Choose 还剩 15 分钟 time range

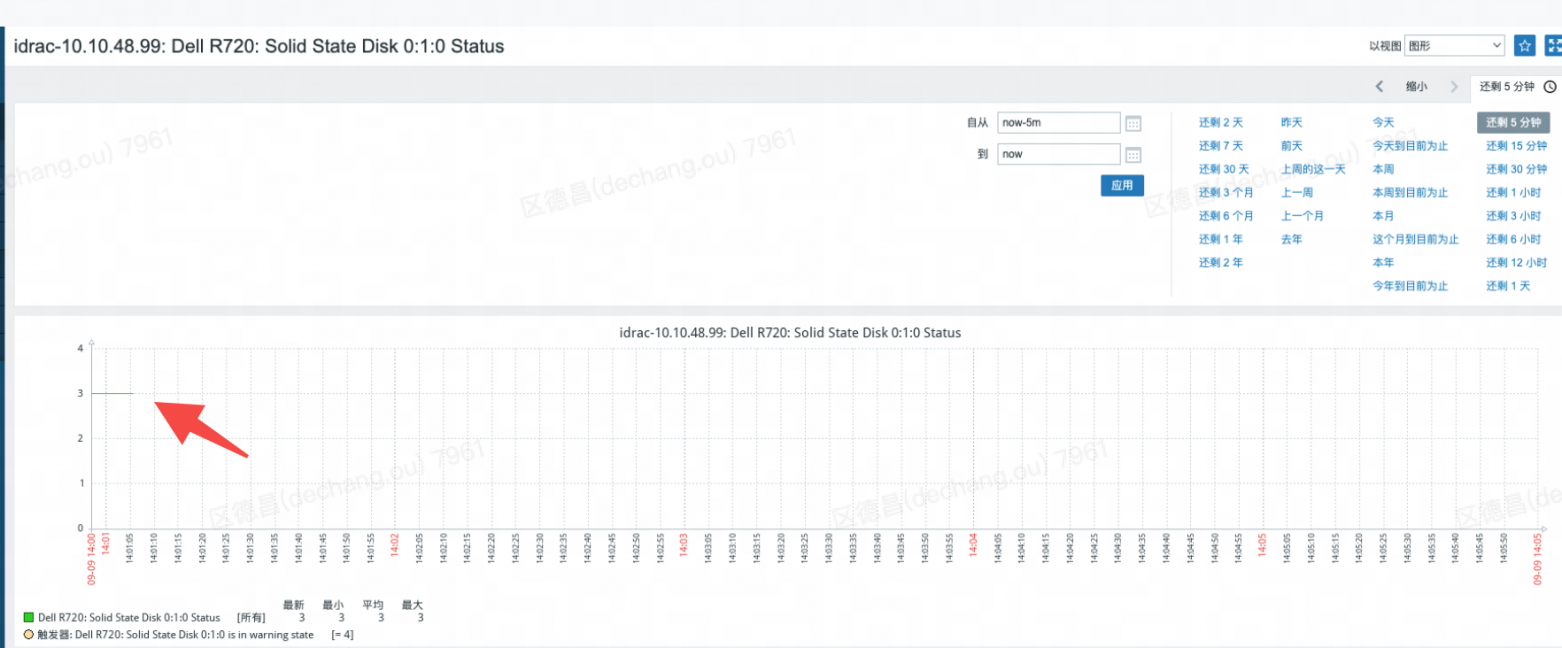1516,146
